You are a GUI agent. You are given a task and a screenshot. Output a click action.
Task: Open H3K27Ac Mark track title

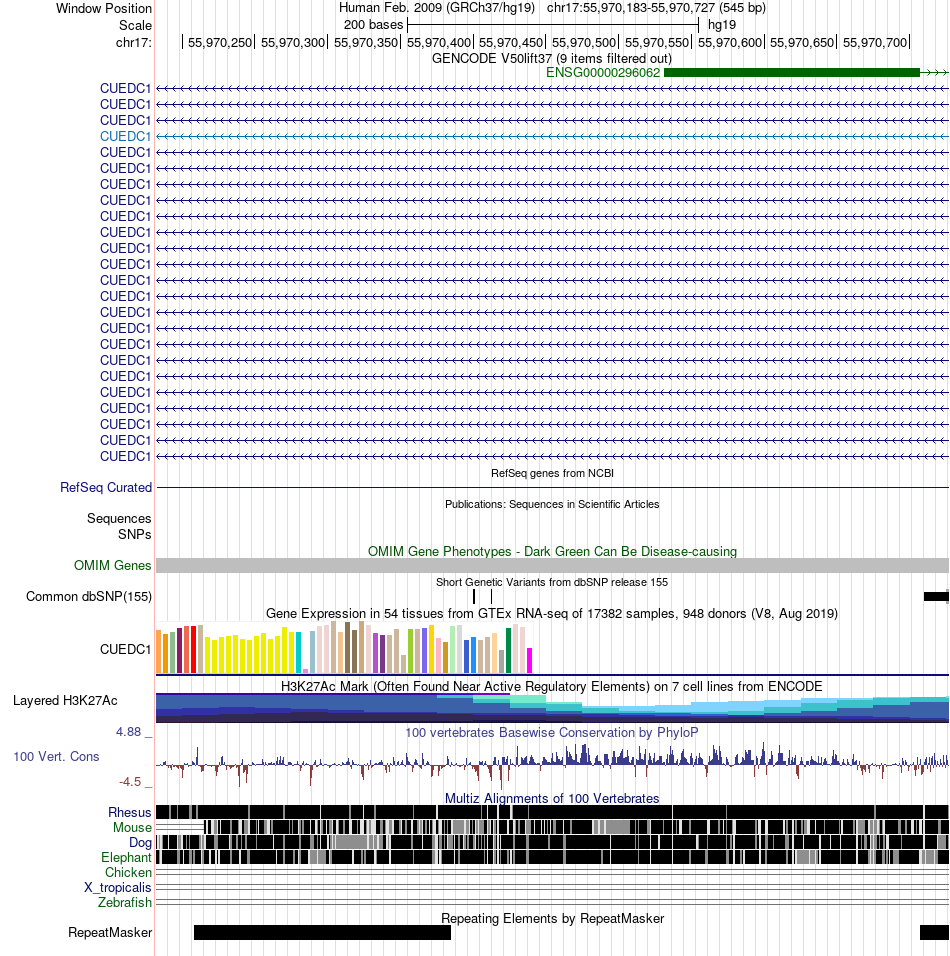552,687
